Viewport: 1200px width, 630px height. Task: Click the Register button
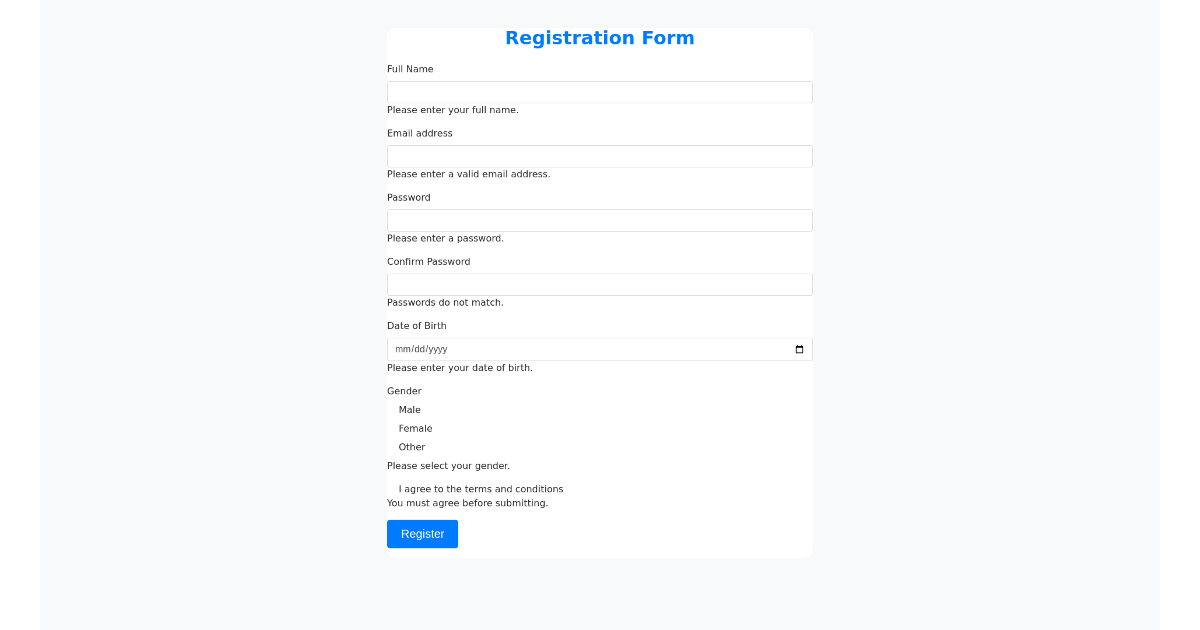point(422,533)
